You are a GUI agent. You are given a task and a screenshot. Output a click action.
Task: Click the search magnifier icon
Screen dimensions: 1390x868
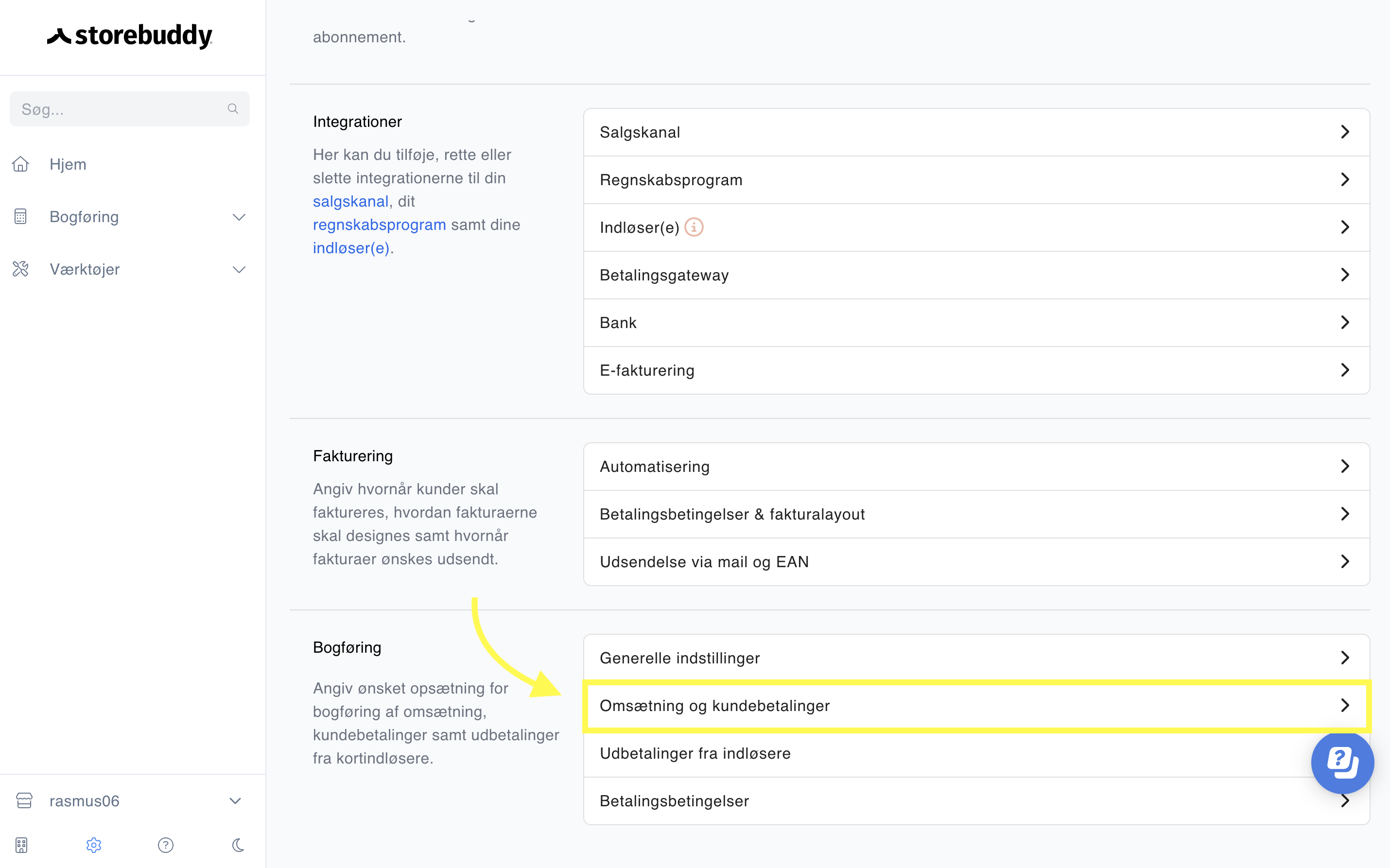(x=232, y=108)
